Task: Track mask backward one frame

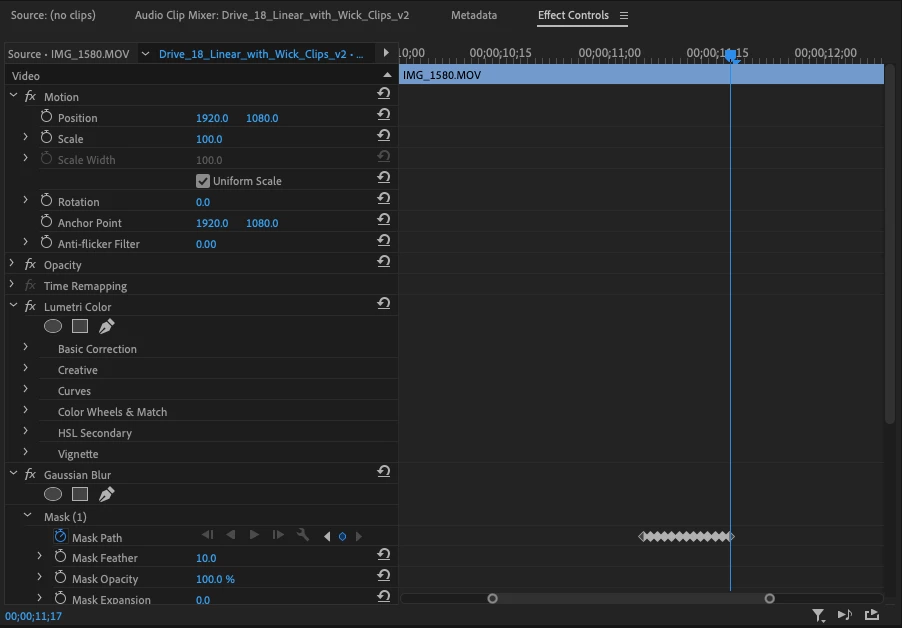Action: (x=208, y=535)
